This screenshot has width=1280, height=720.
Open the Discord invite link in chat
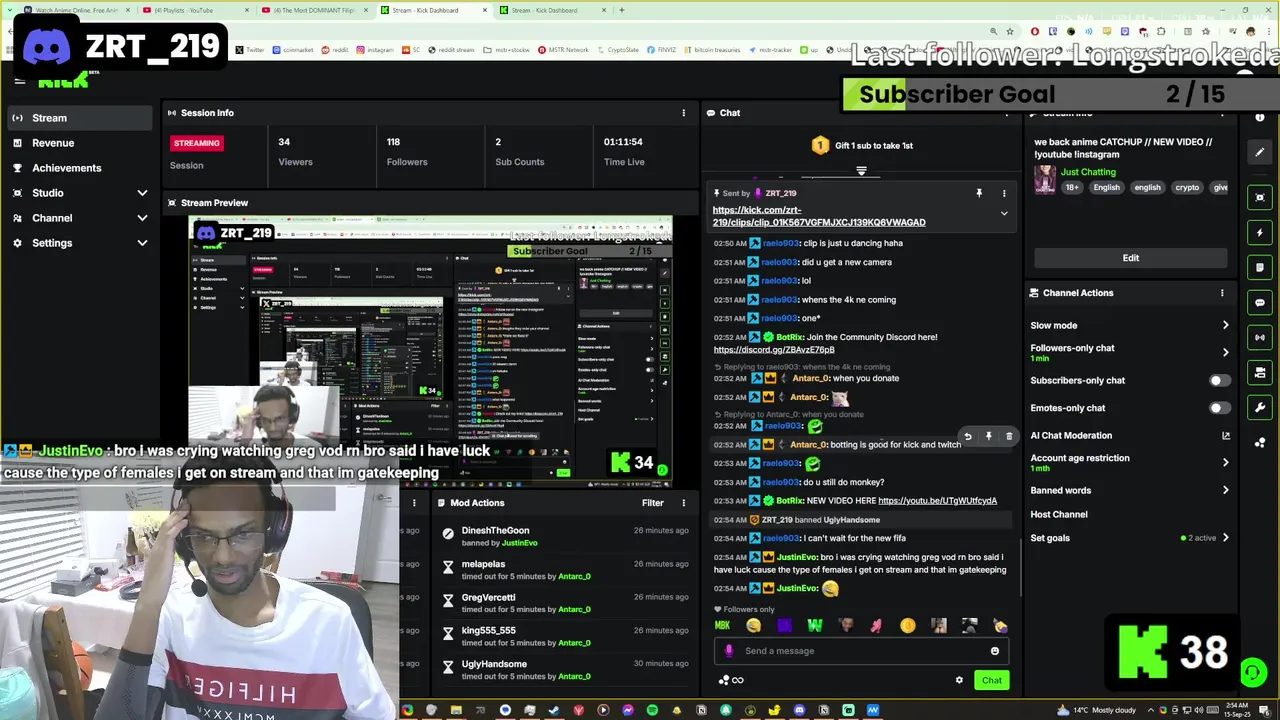pyautogui.click(x=774, y=350)
